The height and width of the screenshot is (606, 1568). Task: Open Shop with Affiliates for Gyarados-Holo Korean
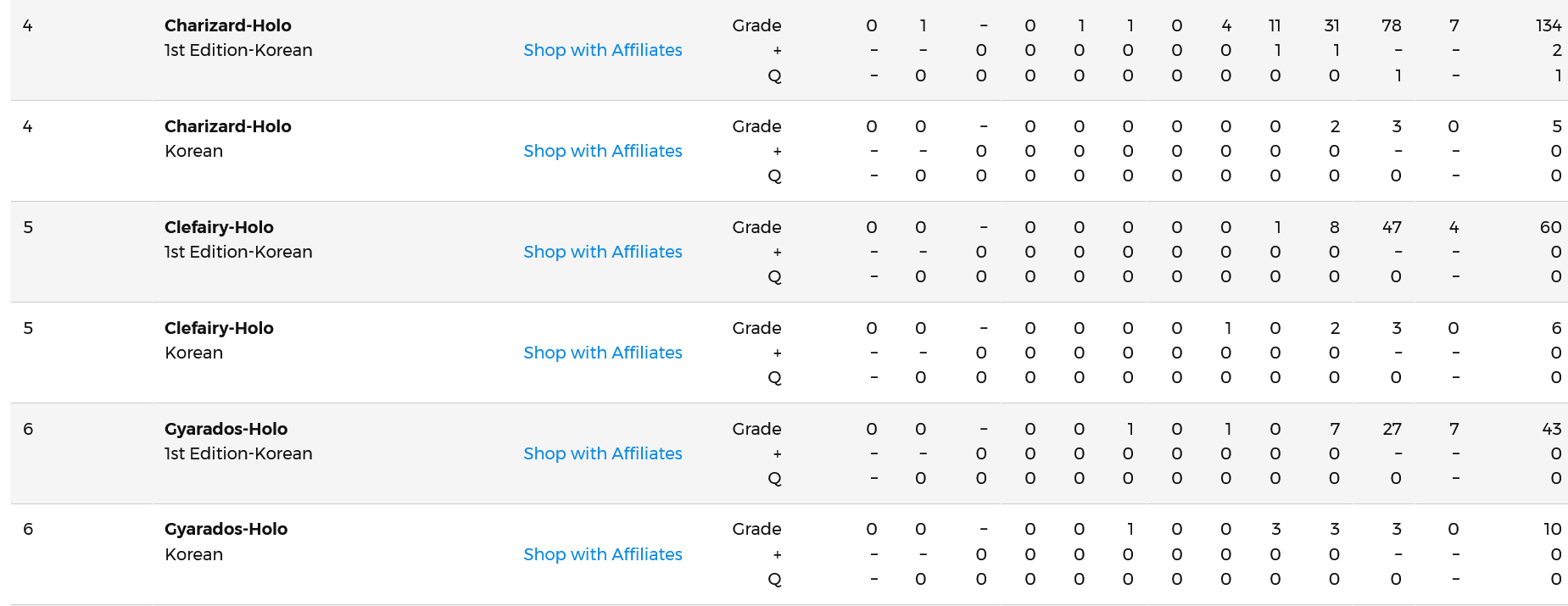[602, 554]
